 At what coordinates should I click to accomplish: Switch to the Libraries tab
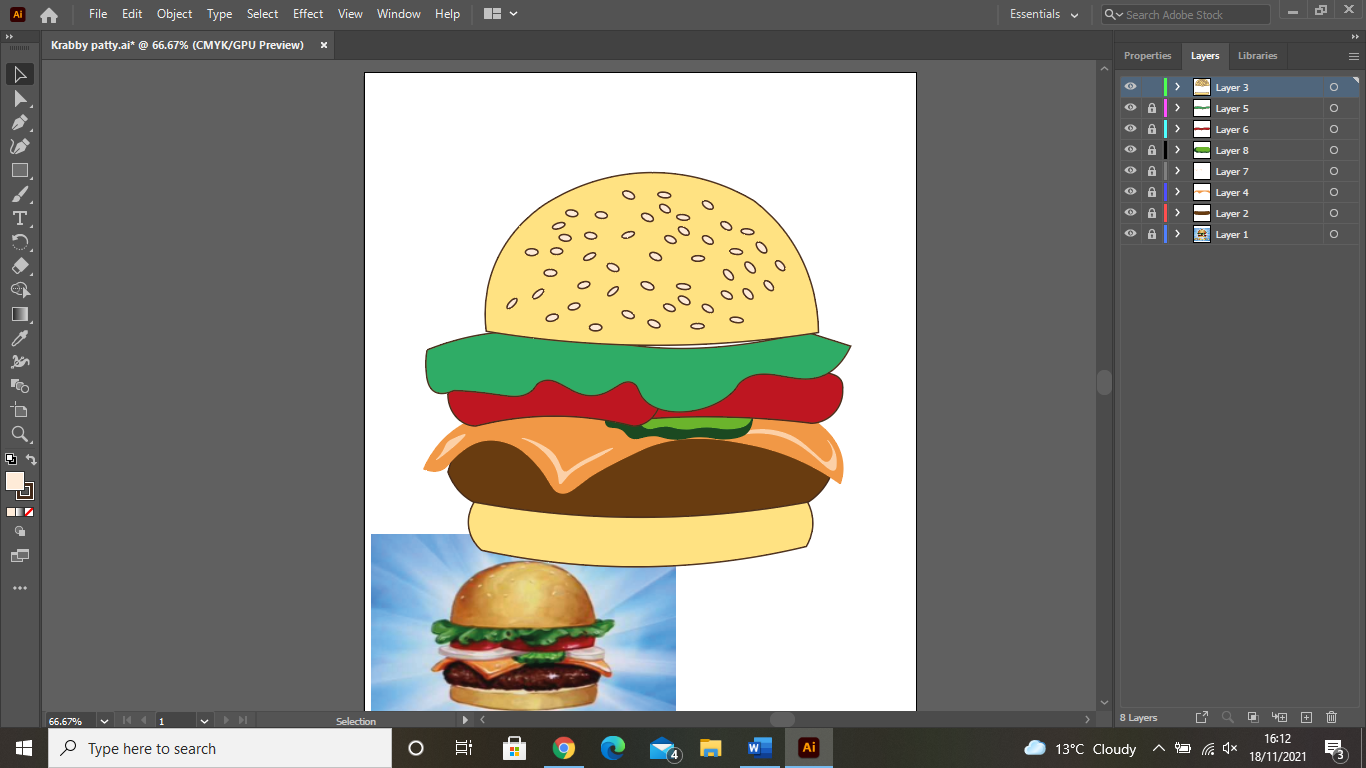point(1257,56)
